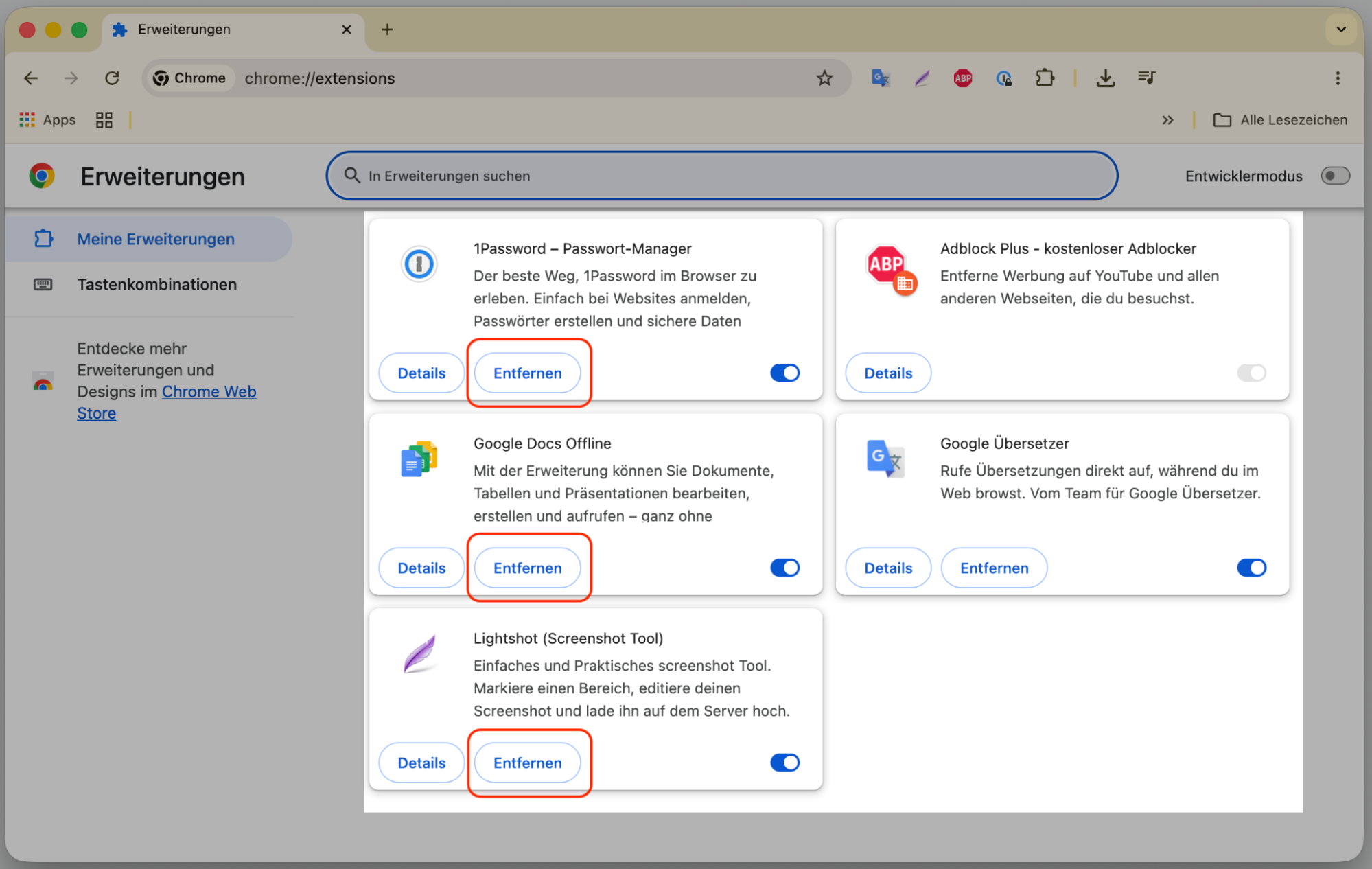Open Details for 1Password
Viewport: 1372px width, 869px height.
click(x=421, y=373)
